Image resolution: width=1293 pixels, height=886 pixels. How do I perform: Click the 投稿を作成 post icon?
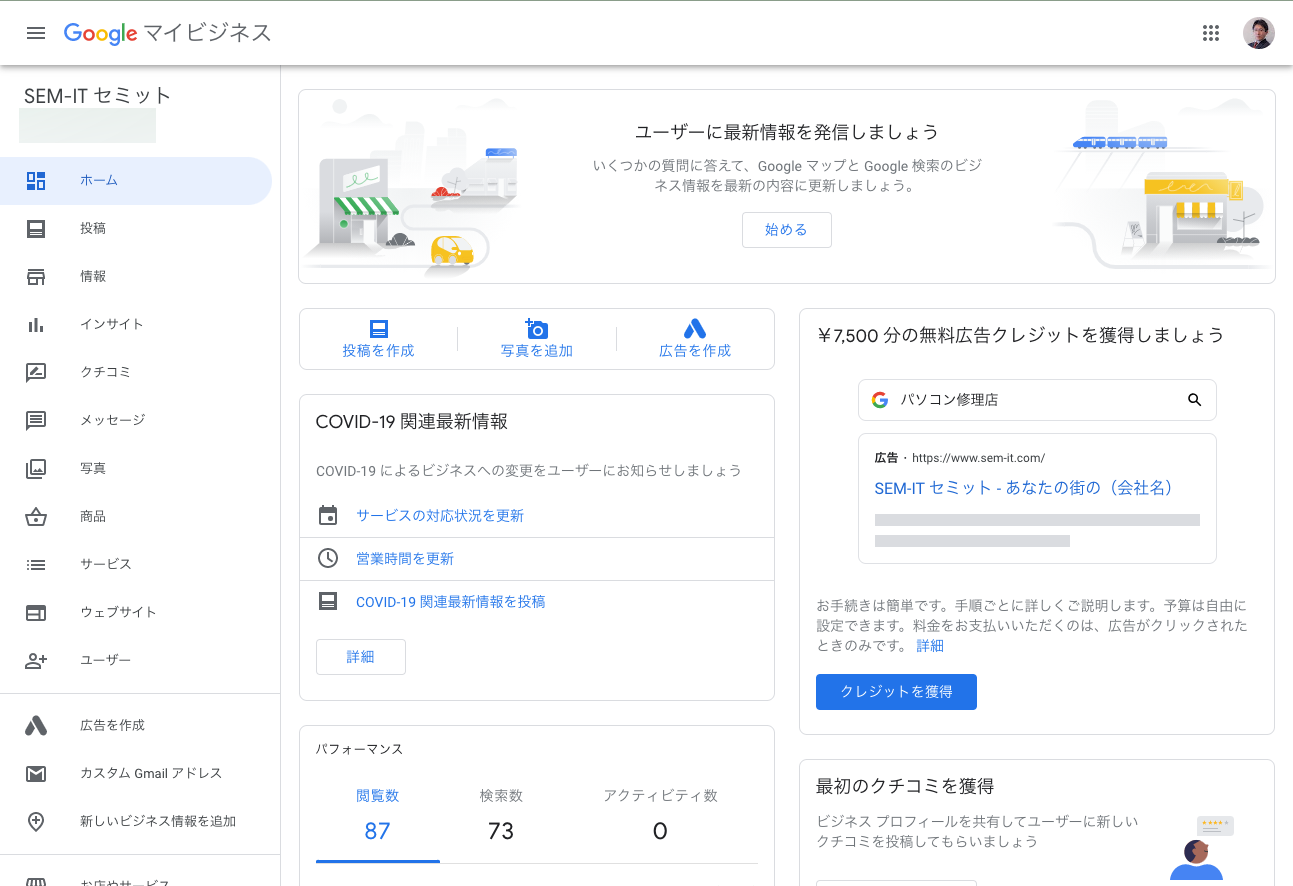point(378,329)
